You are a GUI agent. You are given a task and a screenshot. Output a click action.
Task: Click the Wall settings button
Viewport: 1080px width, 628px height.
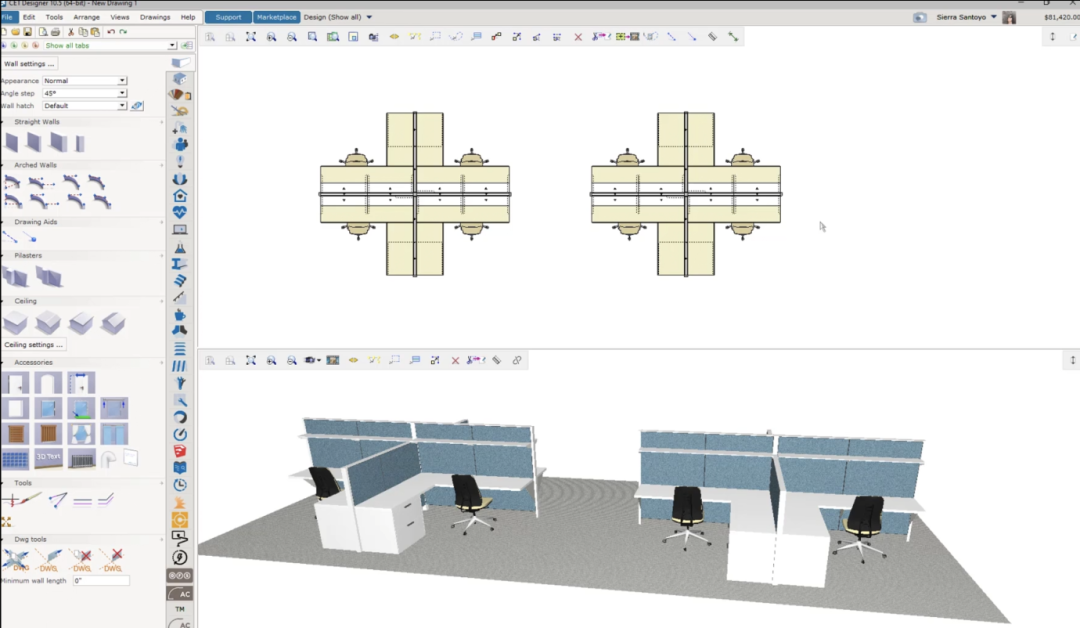[x=29, y=63]
